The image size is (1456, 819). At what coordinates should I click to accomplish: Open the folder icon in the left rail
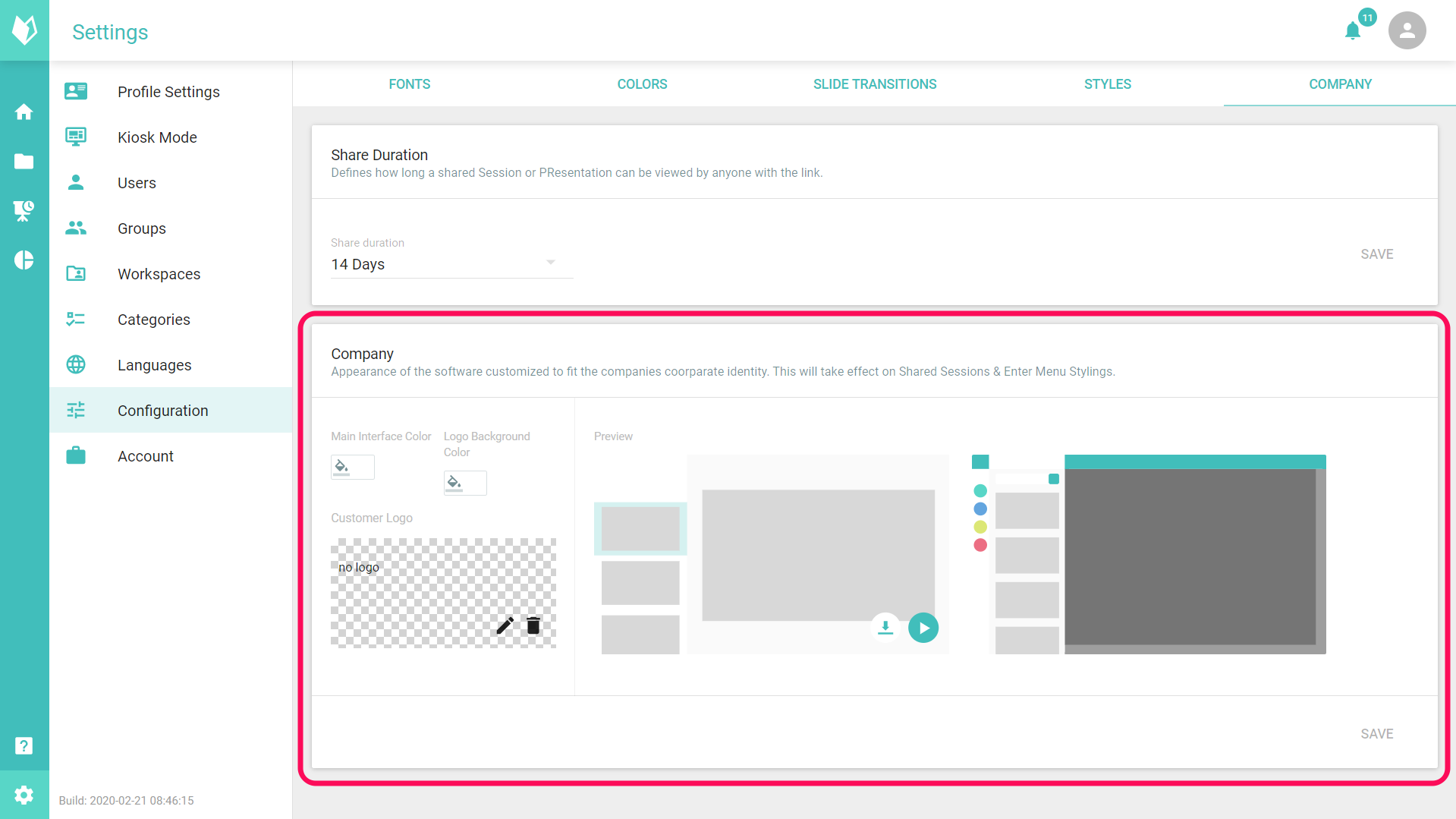click(x=24, y=161)
